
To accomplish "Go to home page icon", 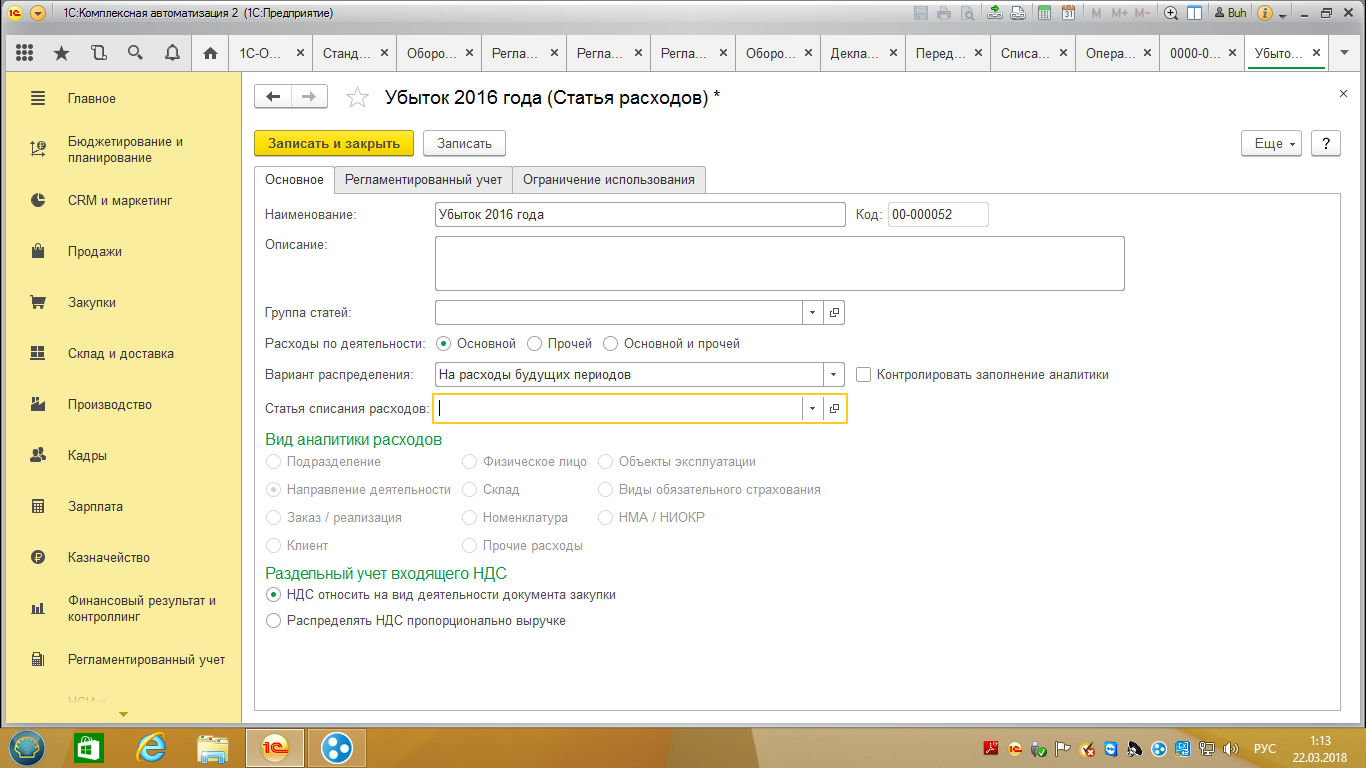I will click(x=210, y=53).
